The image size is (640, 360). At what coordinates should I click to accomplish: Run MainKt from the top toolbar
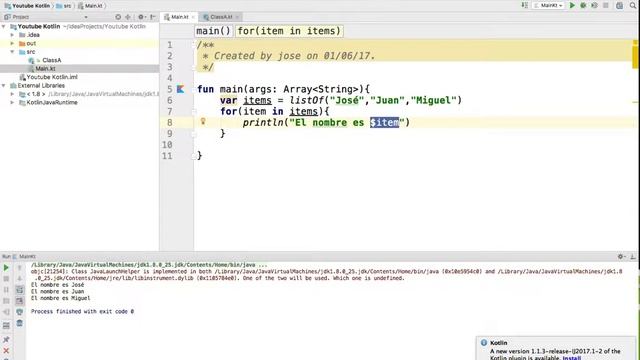(572, 5)
